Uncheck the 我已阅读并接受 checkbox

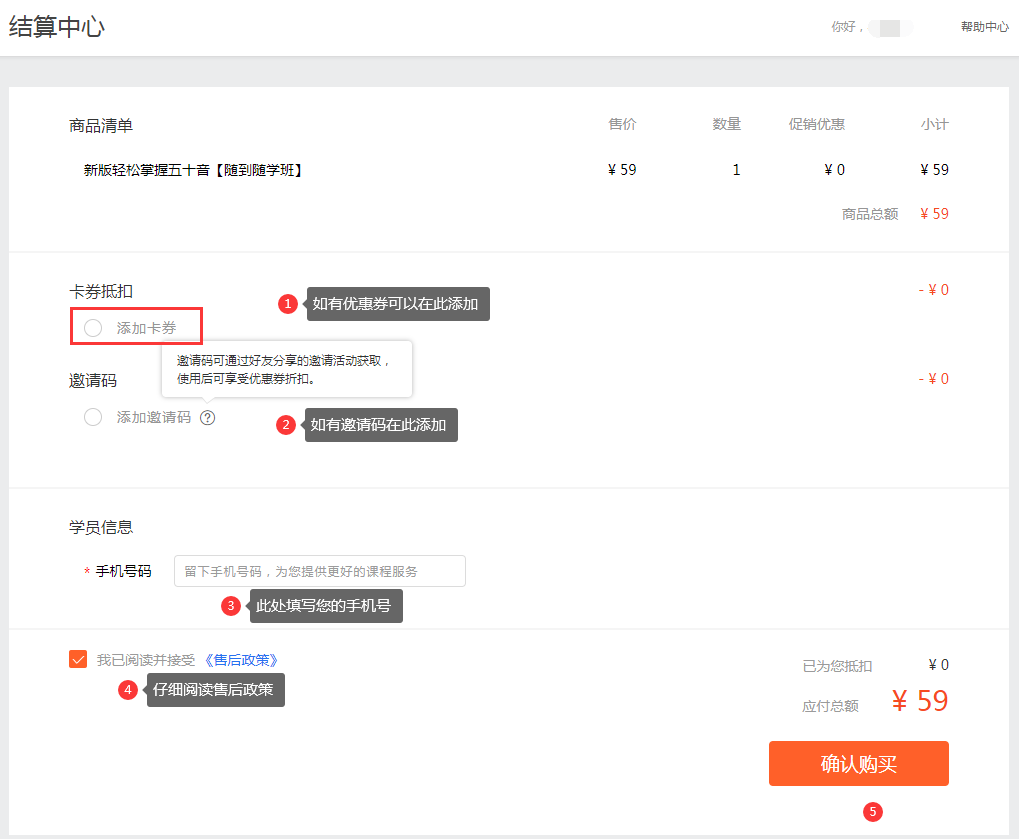(78, 659)
